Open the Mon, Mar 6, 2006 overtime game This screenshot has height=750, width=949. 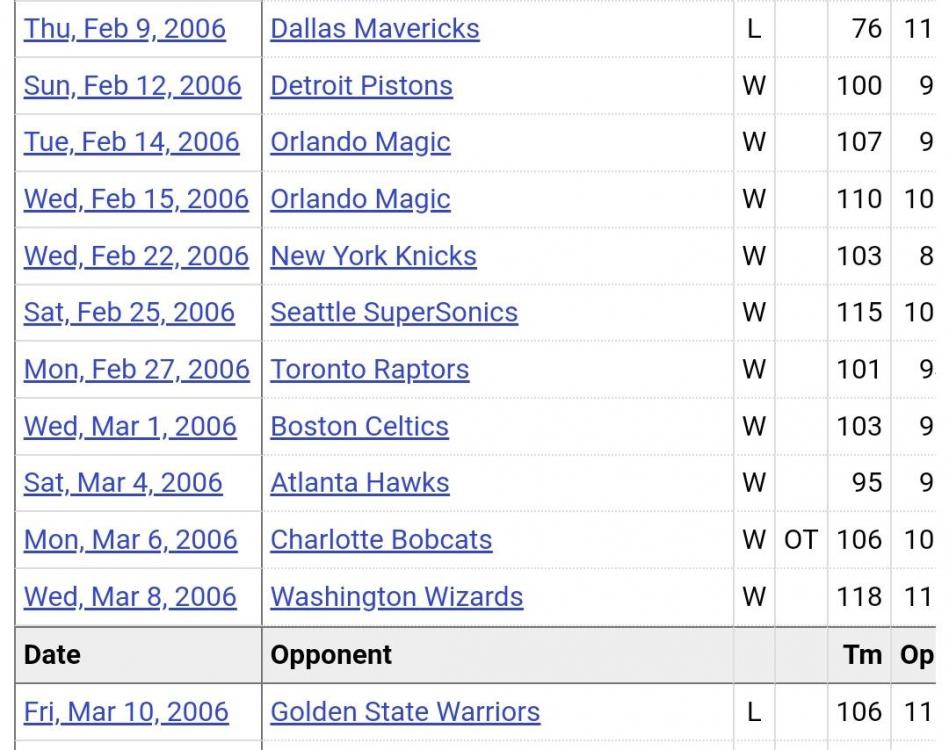tap(130, 540)
